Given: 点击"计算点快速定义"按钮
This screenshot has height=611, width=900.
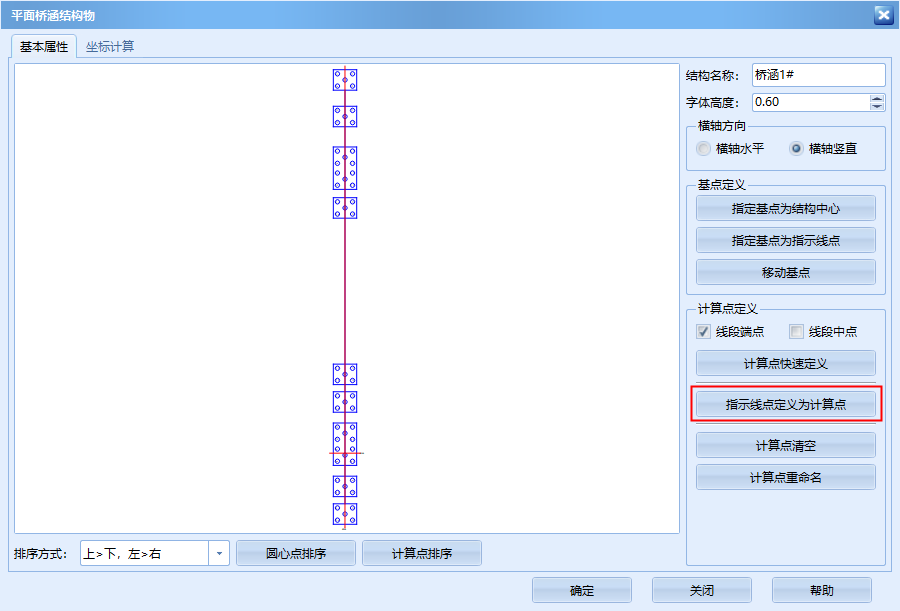Looking at the screenshot, I should [785, 362].
